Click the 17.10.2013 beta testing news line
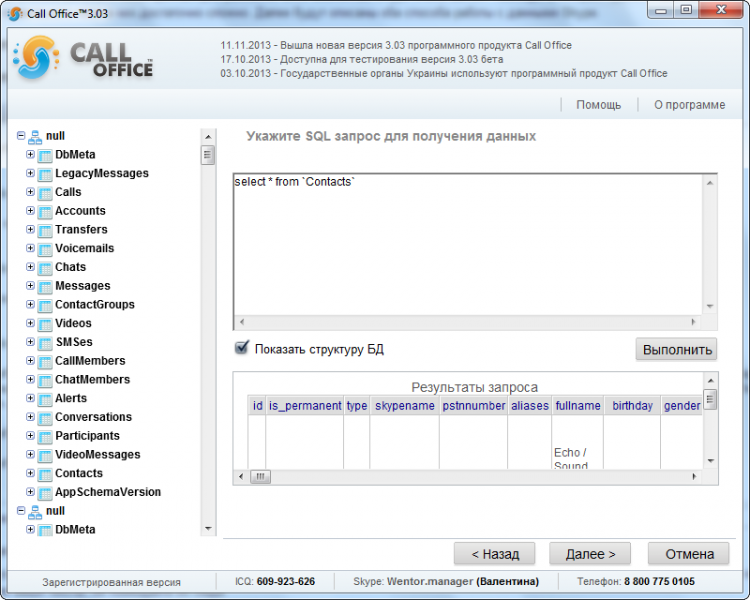Screen dimensions: 750x600 (x=362, y=59)
